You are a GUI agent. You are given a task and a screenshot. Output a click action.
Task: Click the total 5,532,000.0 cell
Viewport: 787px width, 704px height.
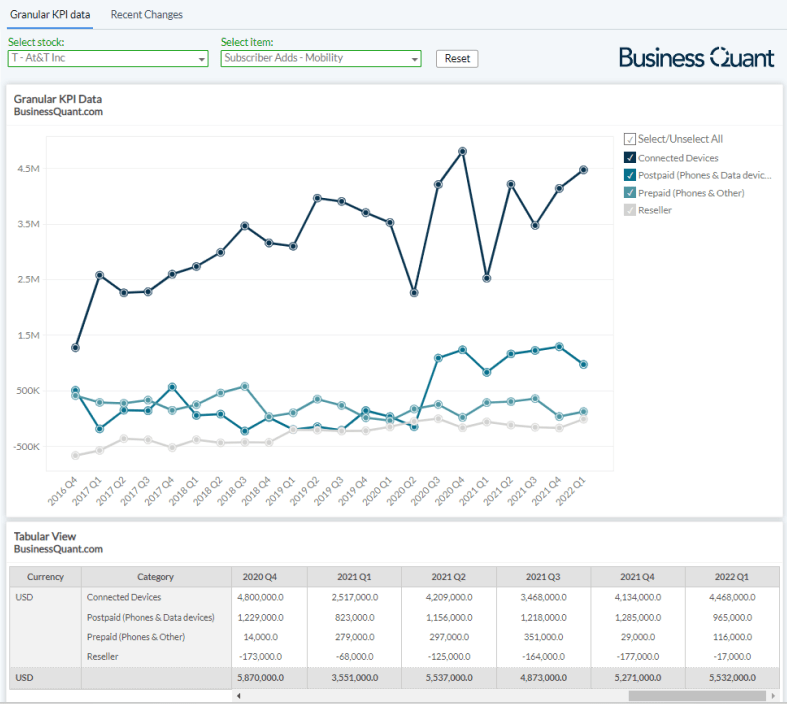pos(732,677)
